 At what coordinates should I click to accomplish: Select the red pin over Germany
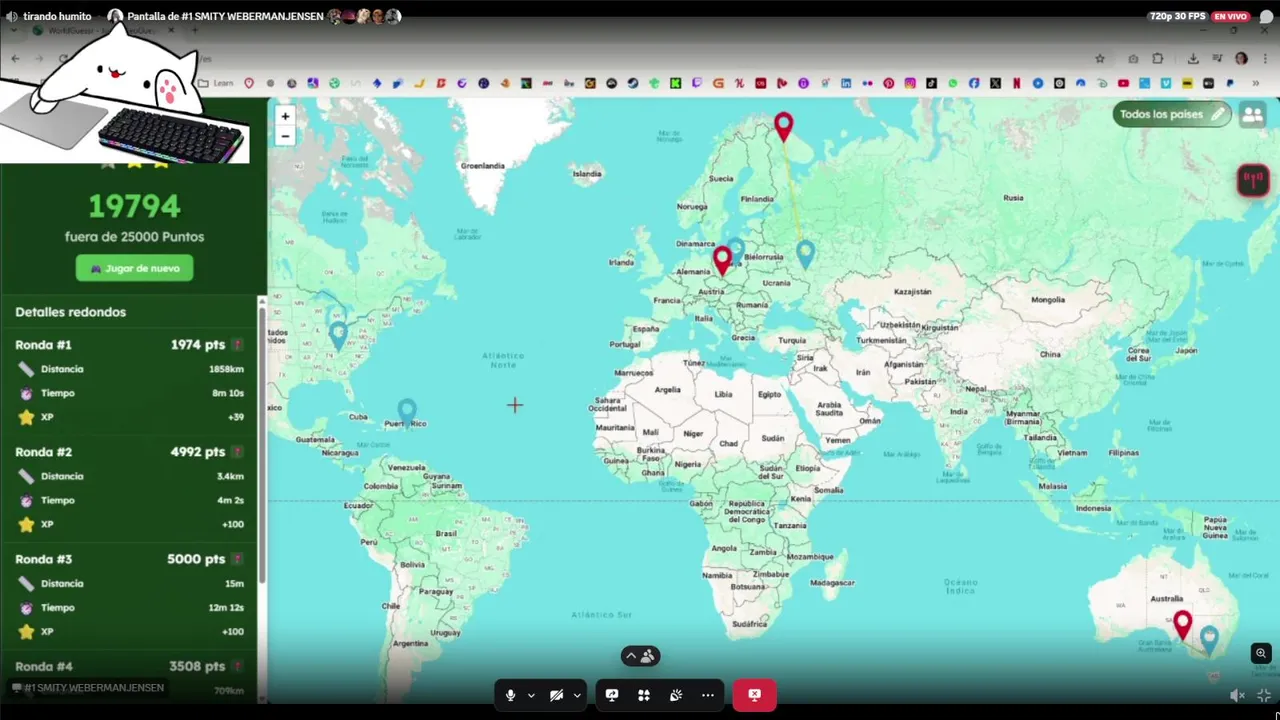tap(722, 260)
